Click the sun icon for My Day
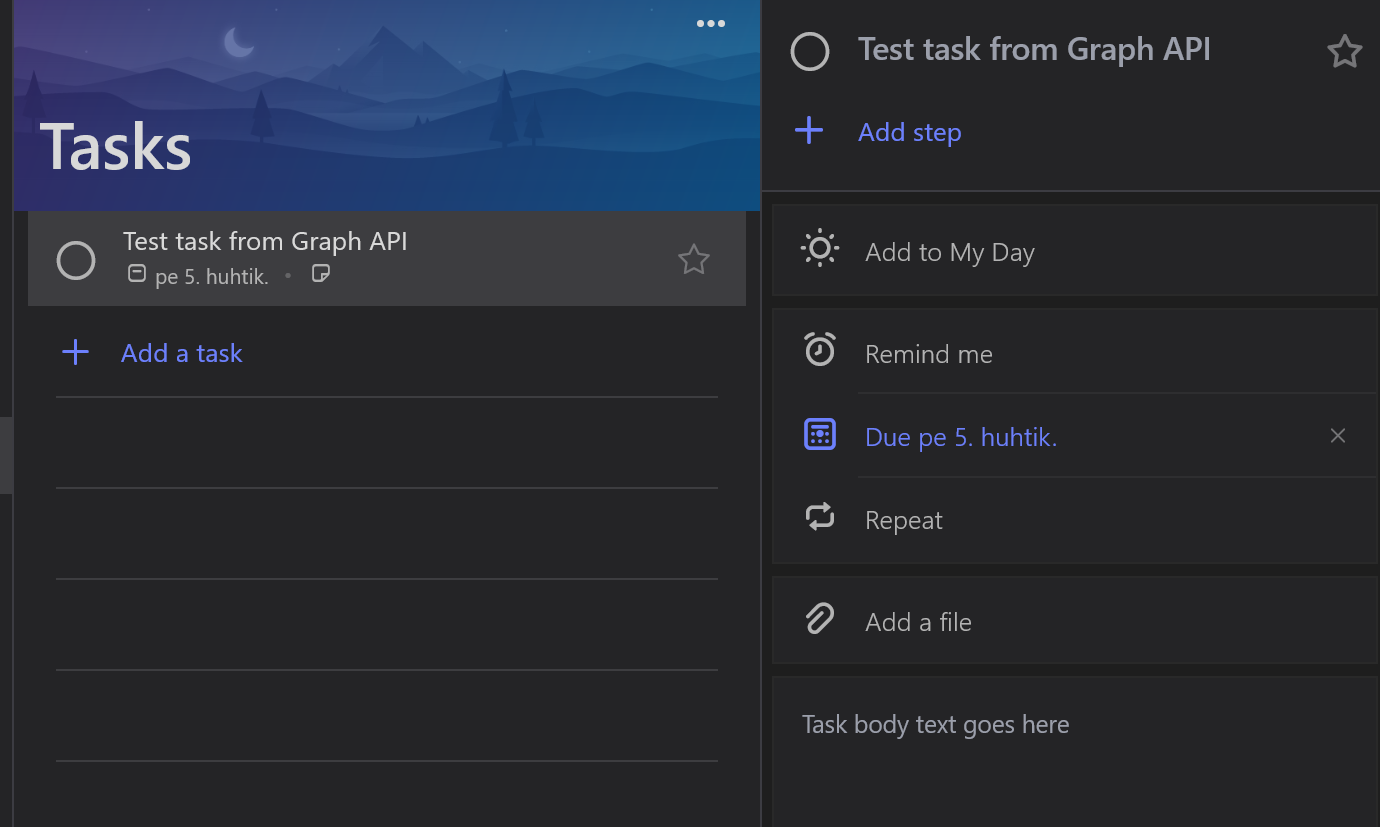This screenshot has width=1380, height=827. tap(819, 250)
